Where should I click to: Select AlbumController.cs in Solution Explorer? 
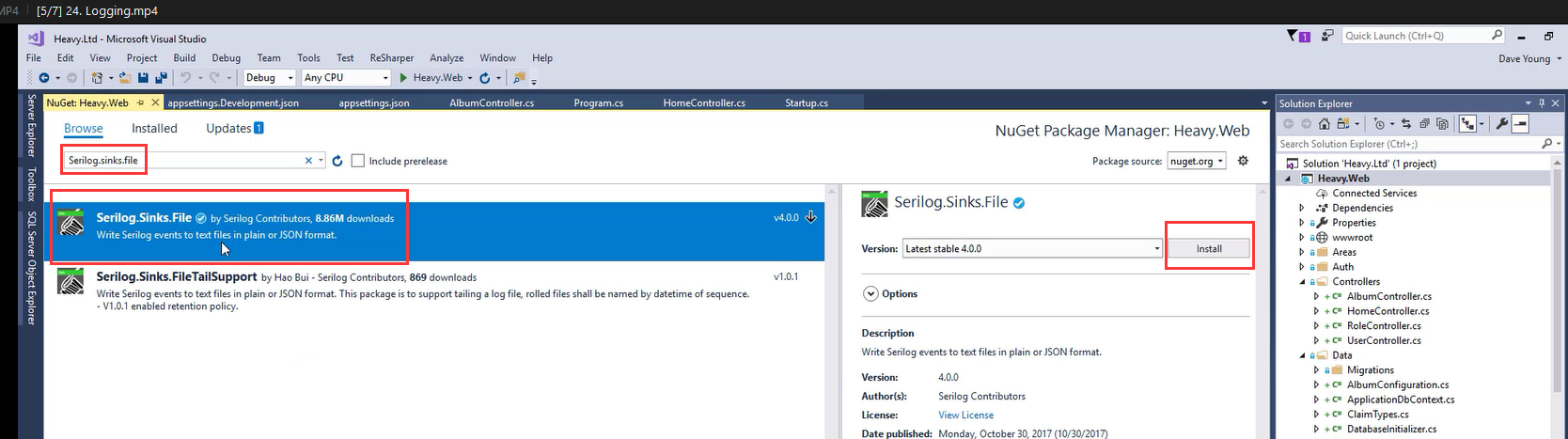click(x=1389, y=296)
